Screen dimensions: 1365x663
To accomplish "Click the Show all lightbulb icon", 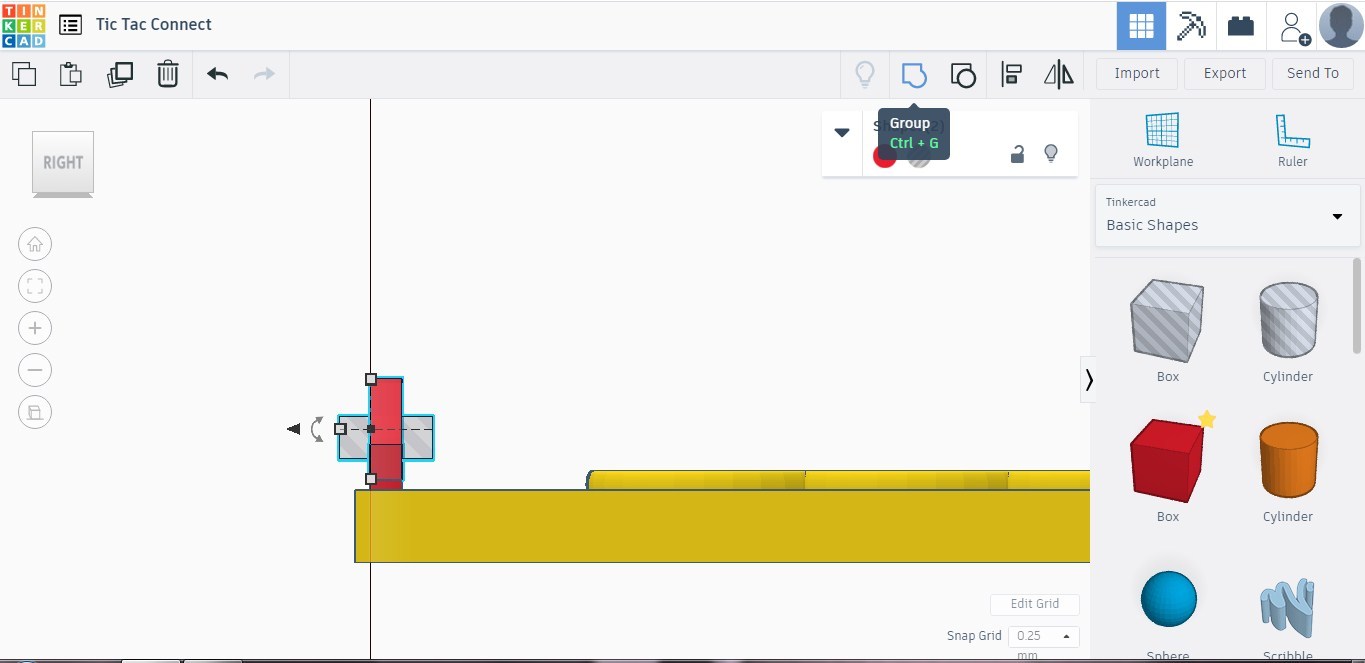I will pyautogui.click(x=865, y=74).
